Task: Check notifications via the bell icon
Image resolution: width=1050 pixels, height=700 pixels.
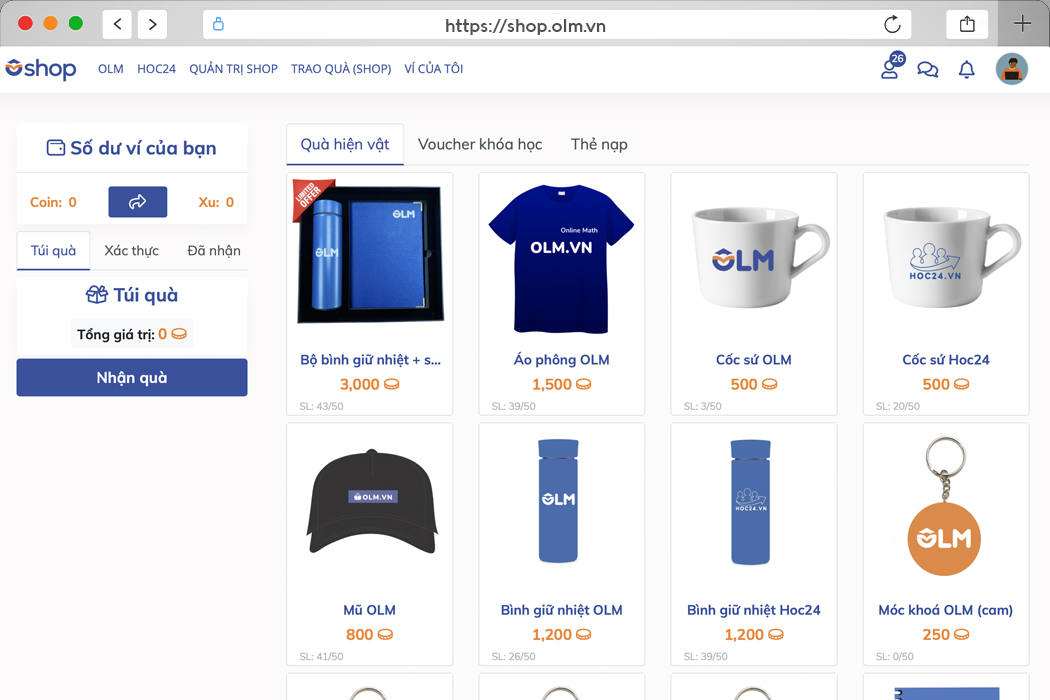Action: coord(966,68)
